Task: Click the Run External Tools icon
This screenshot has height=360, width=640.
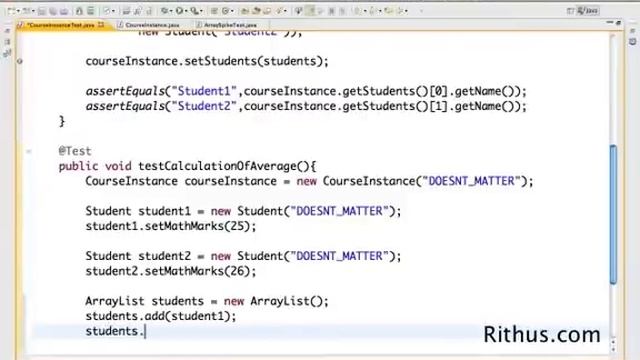Action: click(195, 11)
